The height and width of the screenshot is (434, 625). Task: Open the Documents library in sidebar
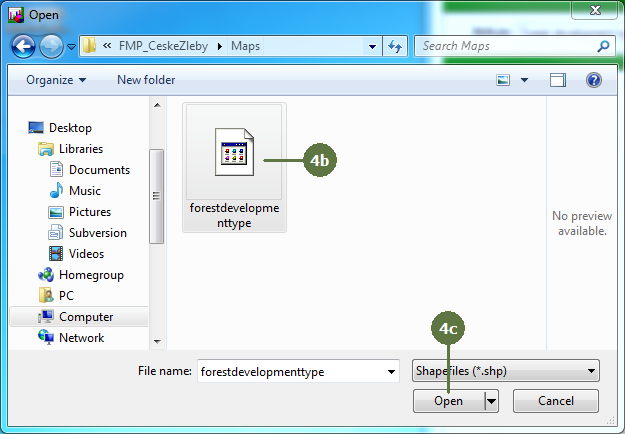tap(99, 170)
